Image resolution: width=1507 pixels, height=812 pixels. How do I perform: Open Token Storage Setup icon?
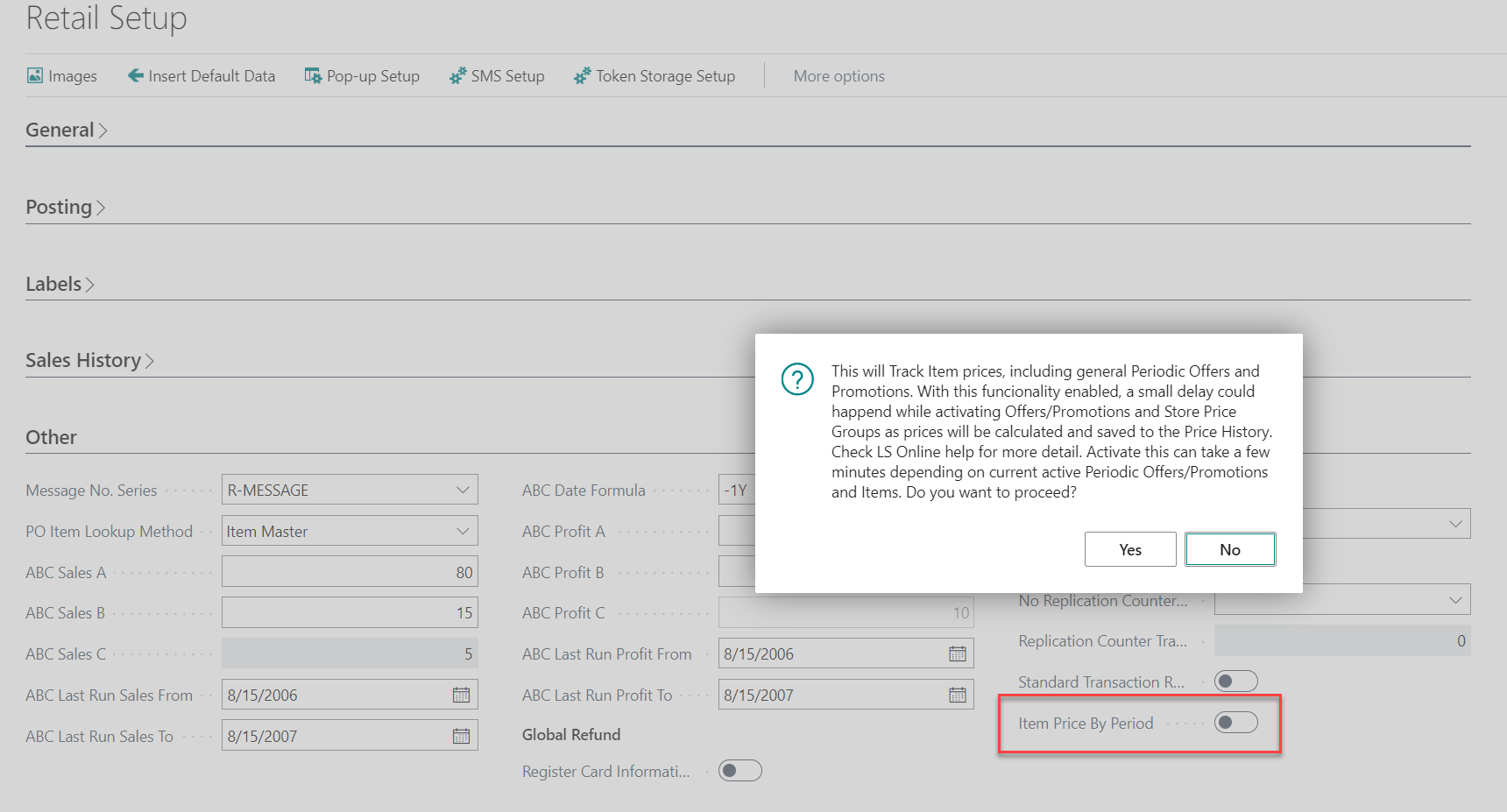[582, 76]
